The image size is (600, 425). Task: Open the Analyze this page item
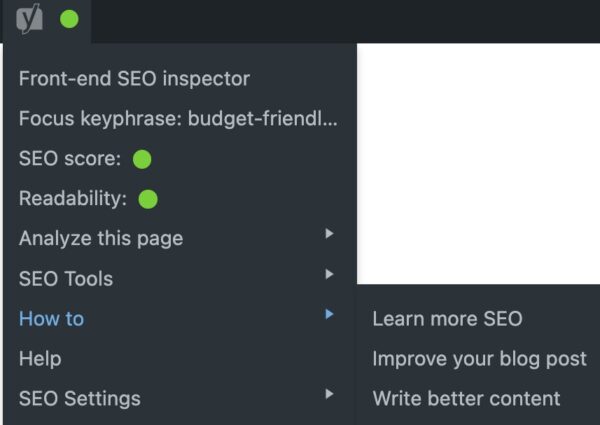(x=101, y=238)
